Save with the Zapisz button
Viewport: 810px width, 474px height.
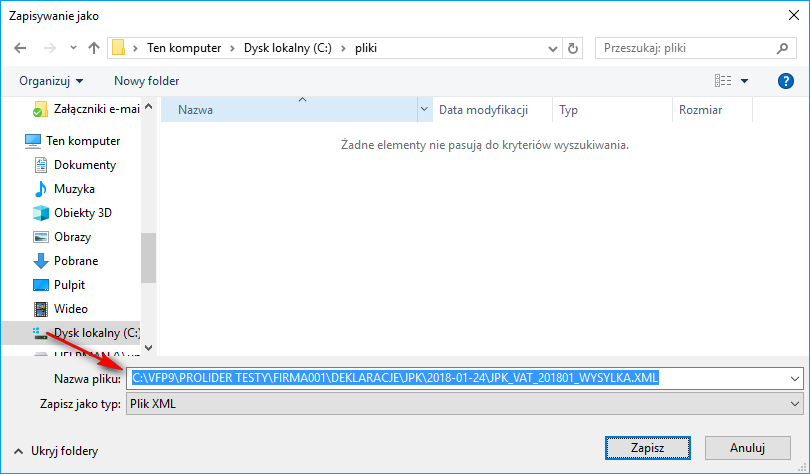(x=647, y=448)
